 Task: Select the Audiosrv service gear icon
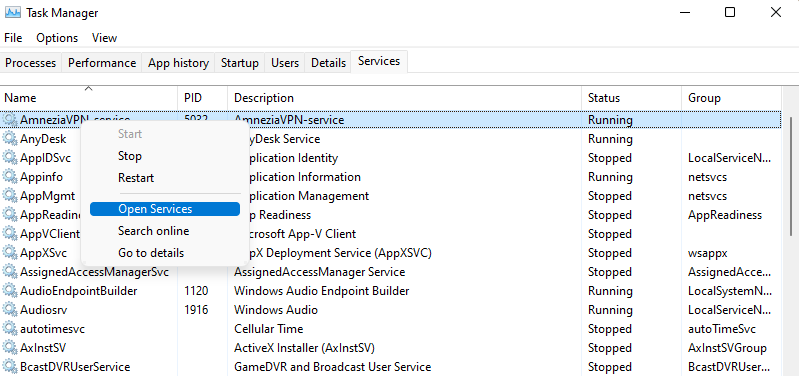point(10,310)
